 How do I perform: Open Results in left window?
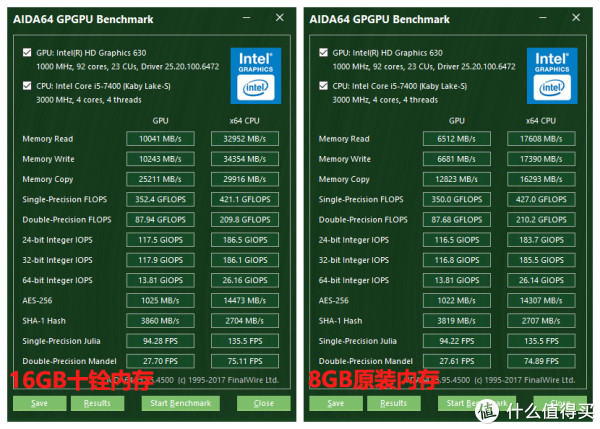pos(97,403)
